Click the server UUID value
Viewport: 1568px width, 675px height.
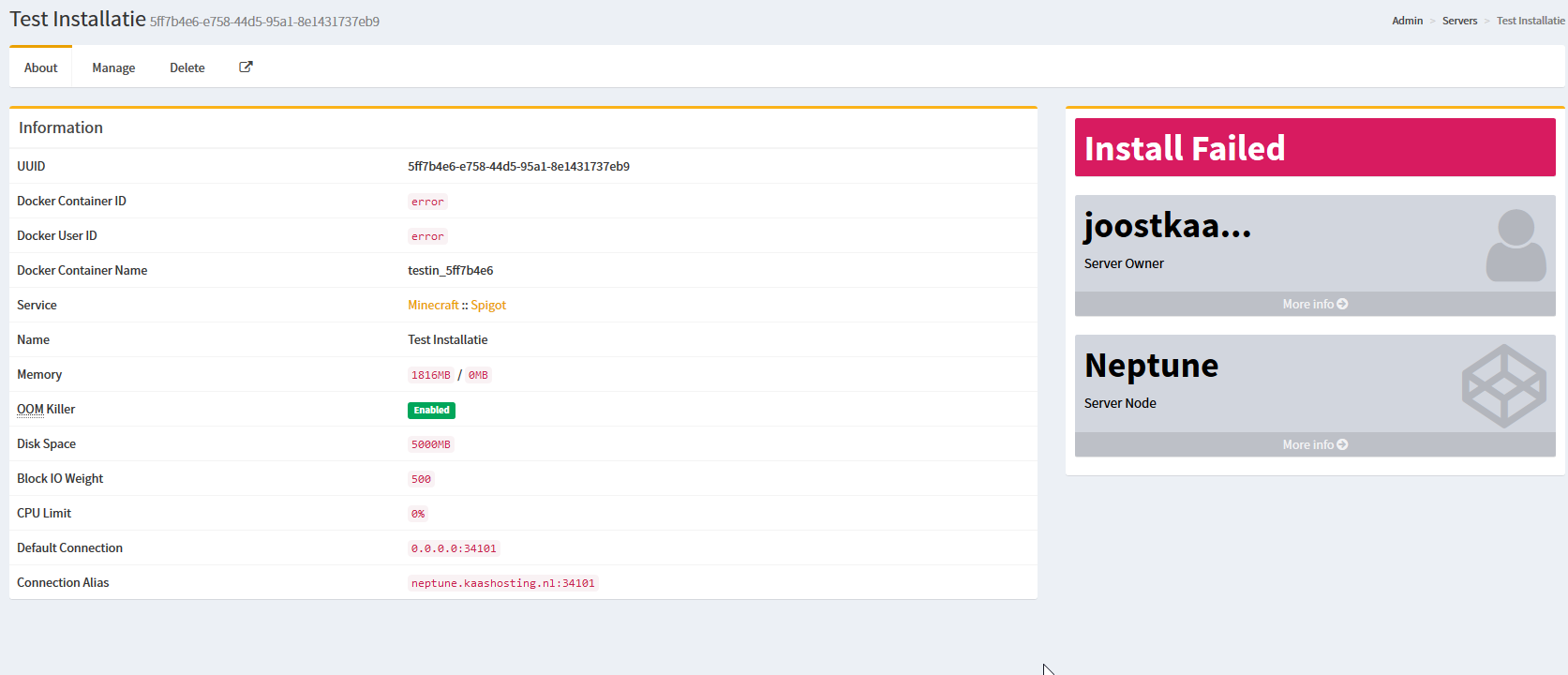[518, 166]
